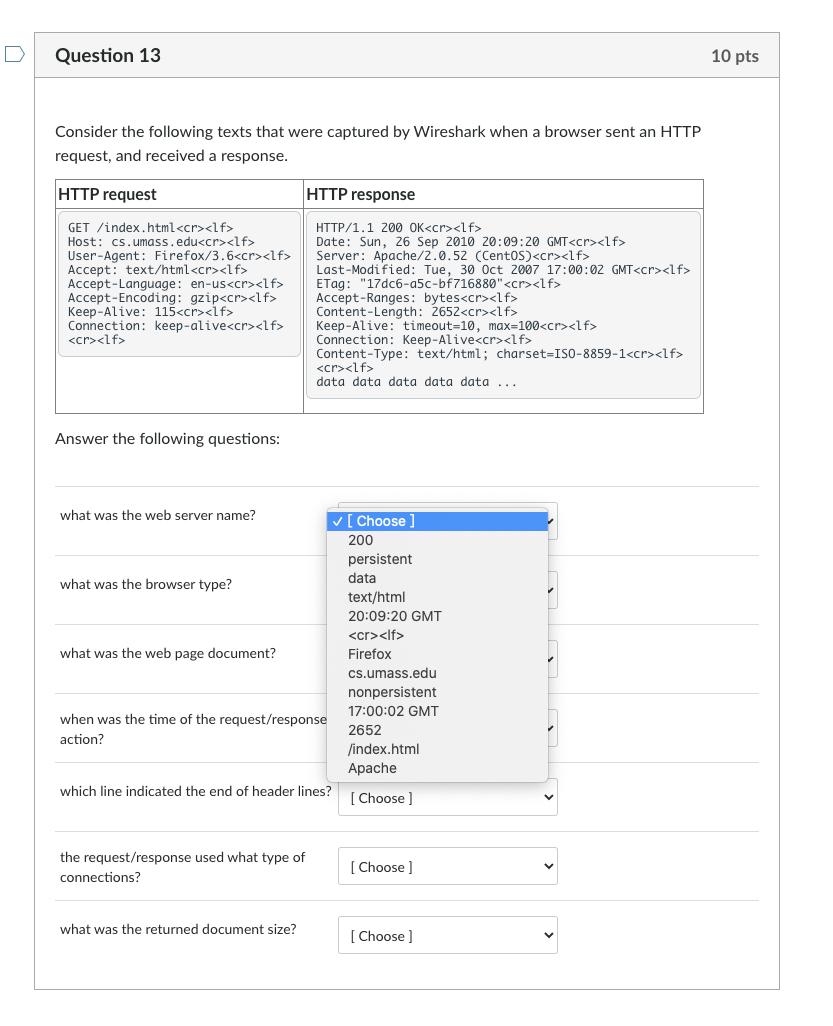Open dropdown for type of connections question

(448, 866)
